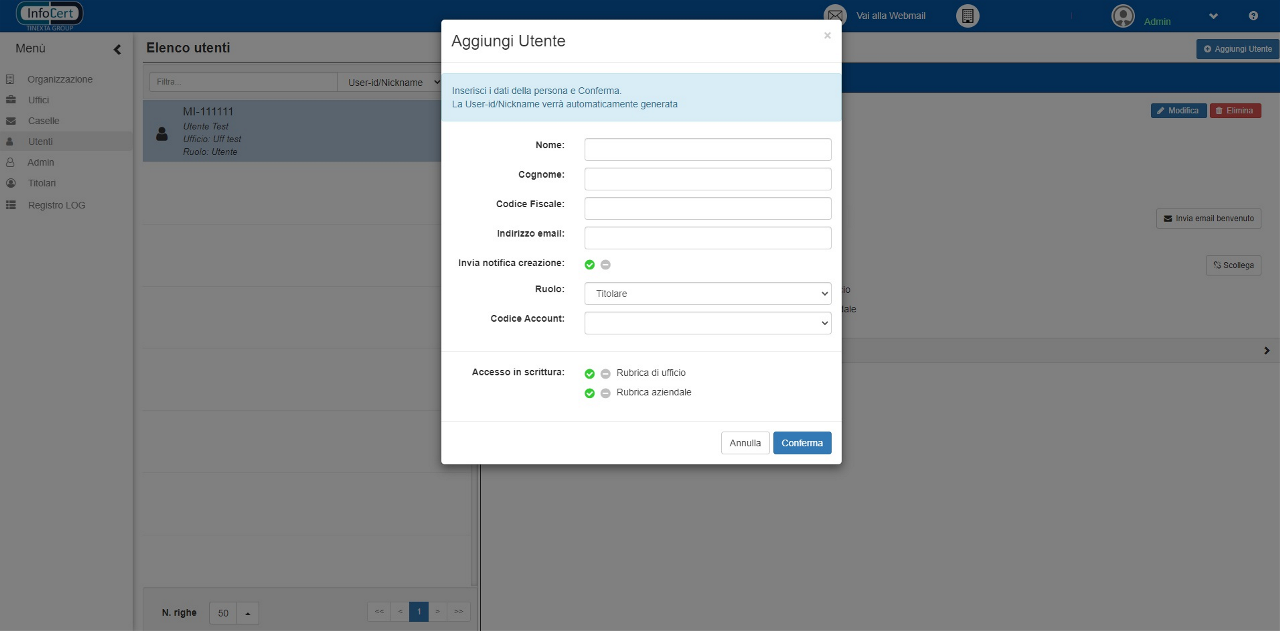
Task: Open the help question mark icon
Action: (1253, 17)
